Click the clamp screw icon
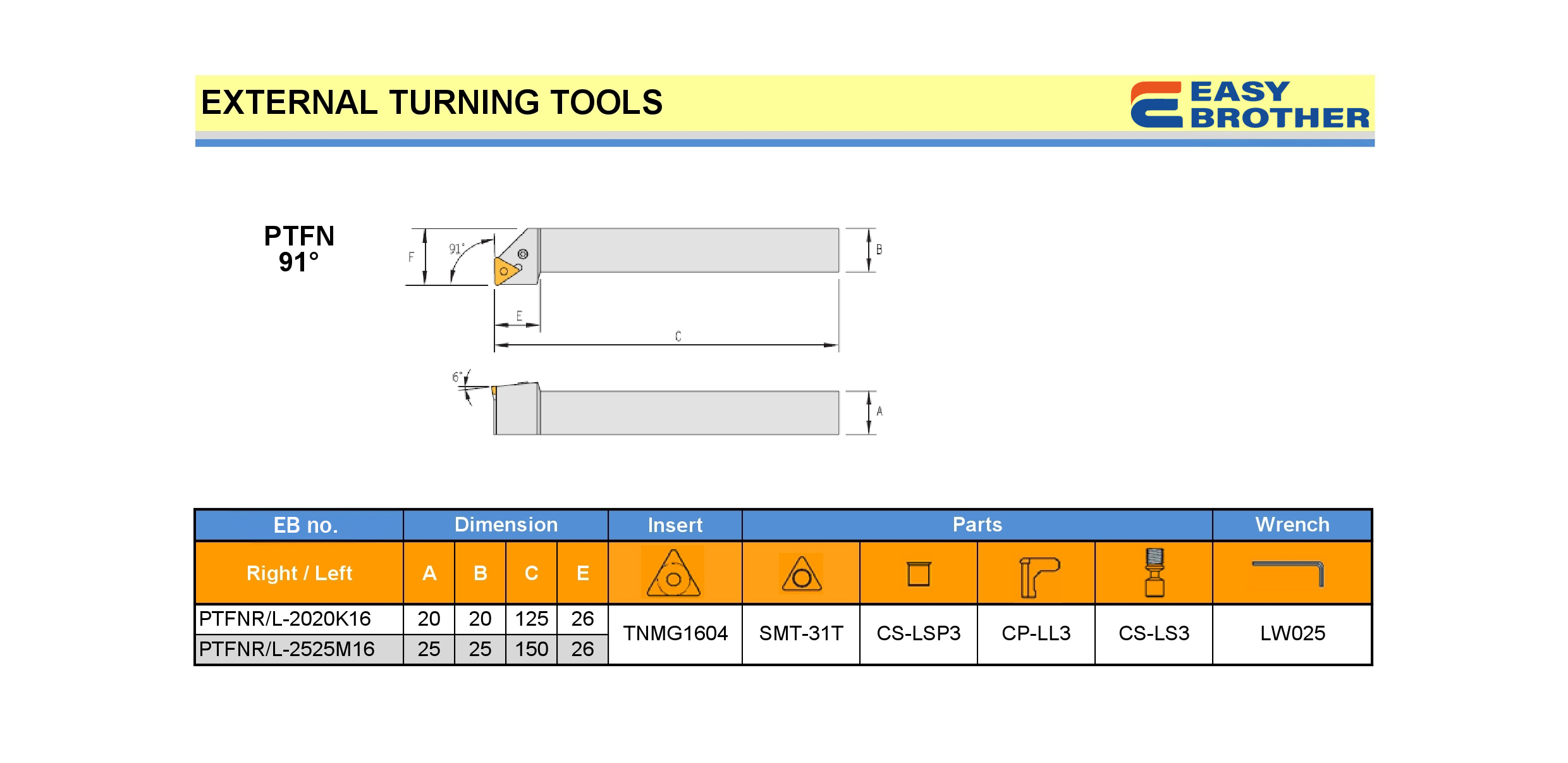Image resolution: width=1568 pixels, height=763 pixels. [1155, 573]
